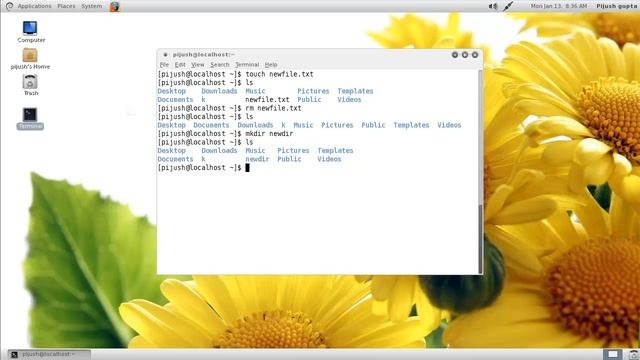Click the workspace switcher in bottom panel

(613, 354)
